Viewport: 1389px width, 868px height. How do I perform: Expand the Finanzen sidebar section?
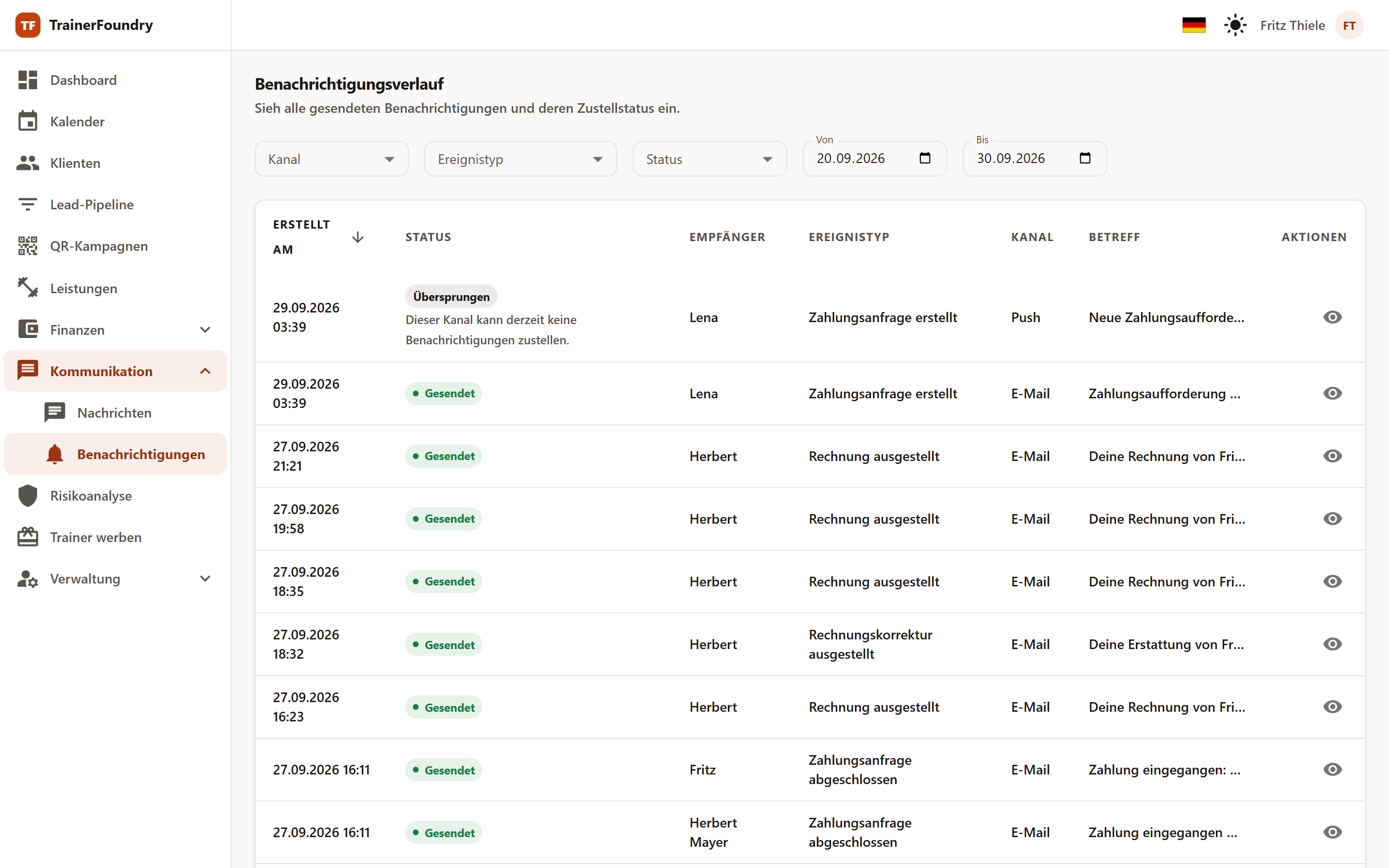[115, 329]
